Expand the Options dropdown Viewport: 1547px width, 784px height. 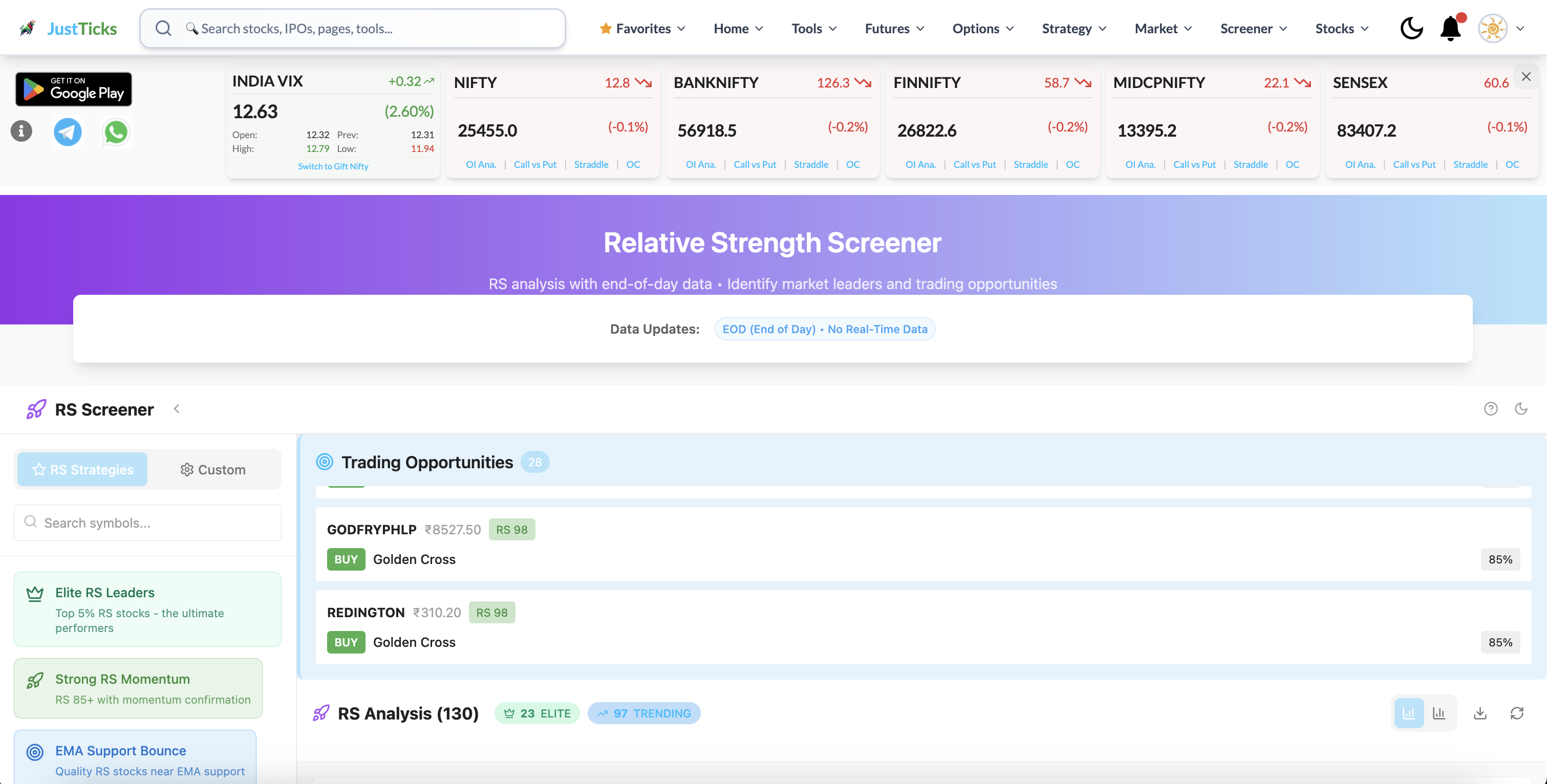[x=983, y=28]
